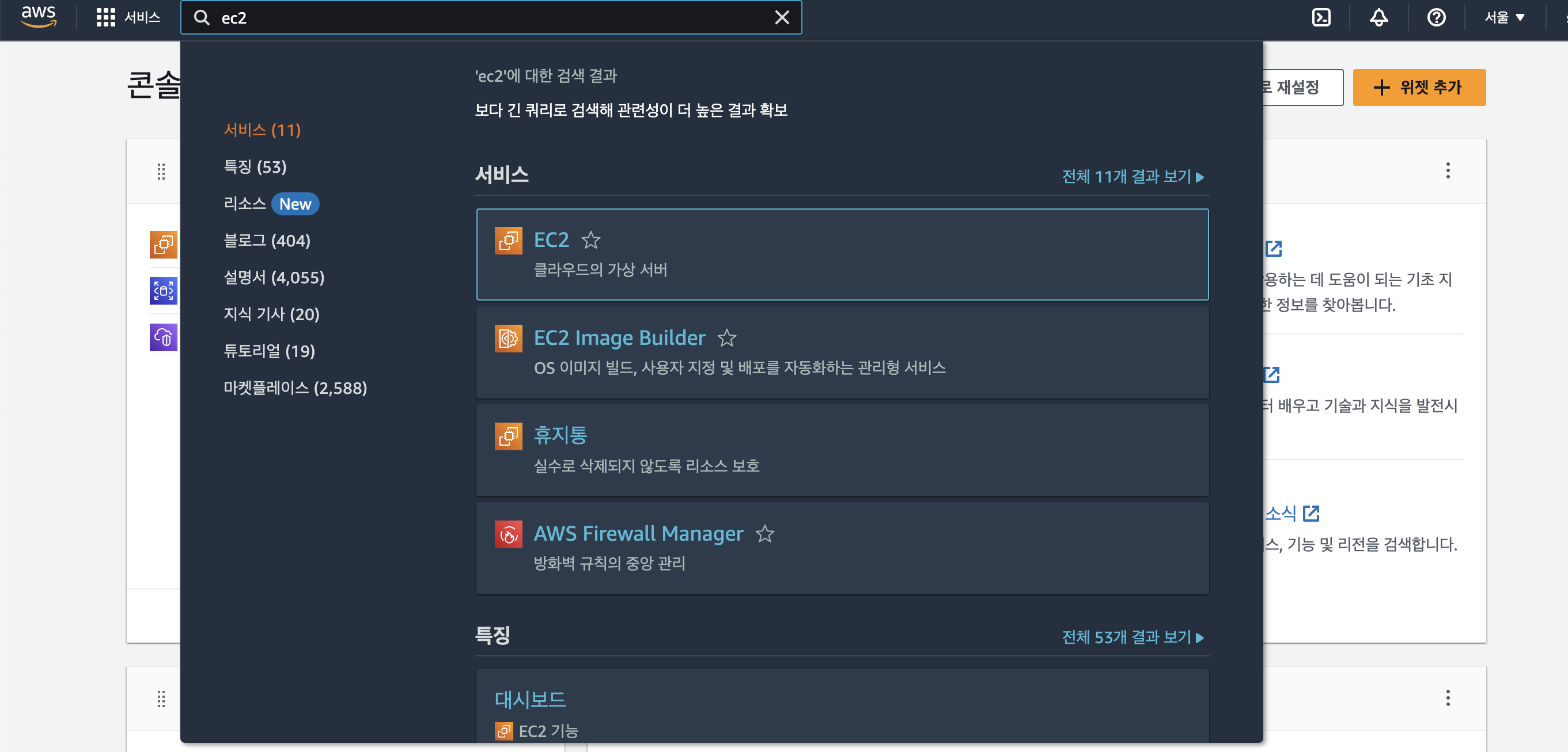Click the AWS Firewall Manager red icon

[x=508, y=534]
